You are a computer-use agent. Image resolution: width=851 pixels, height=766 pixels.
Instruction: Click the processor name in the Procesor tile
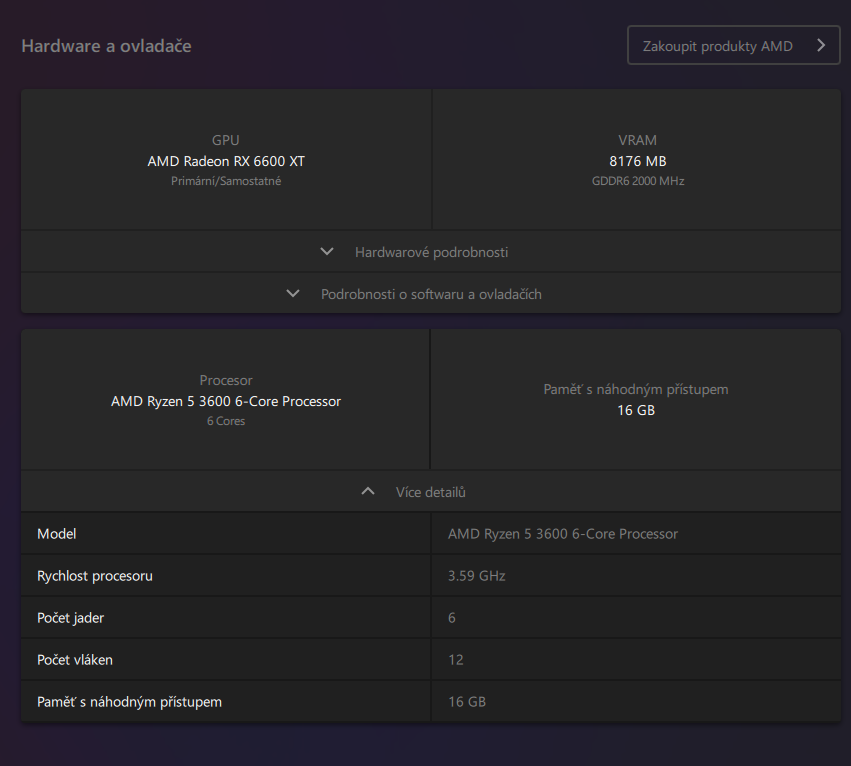(226, 401)
